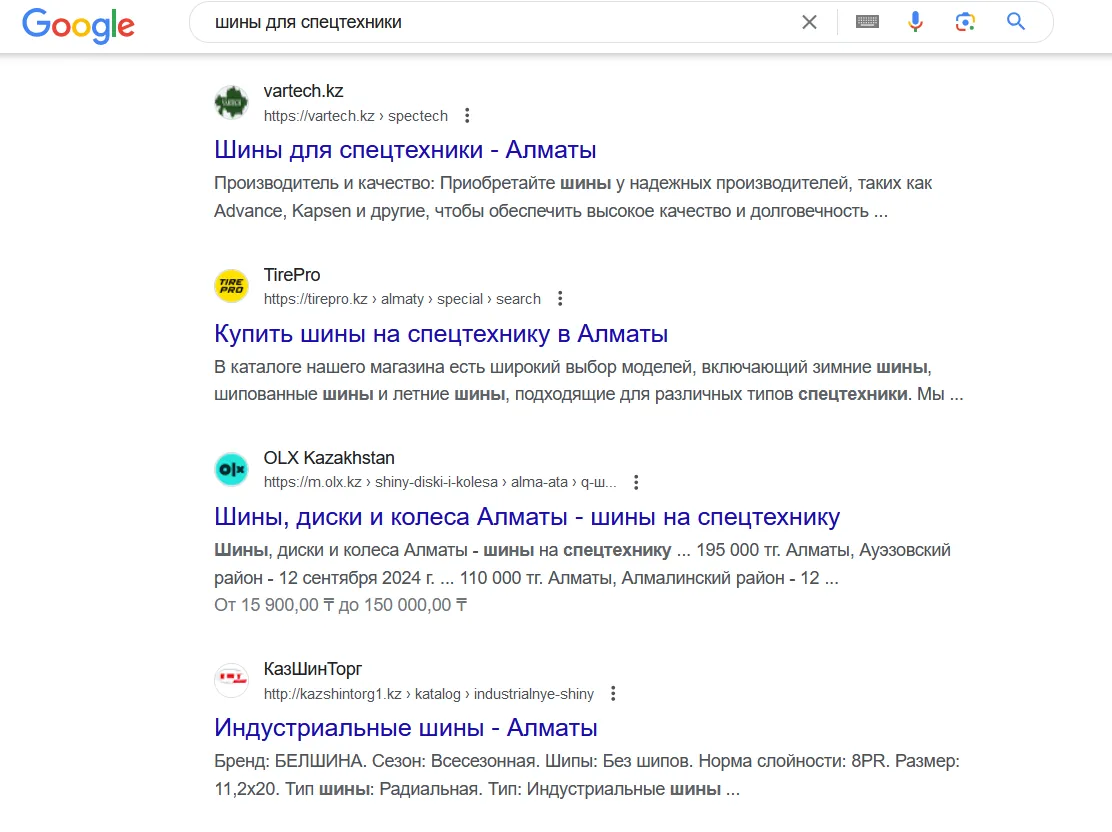Click the vartech.kz site favicon
This screenshot has height=832, width=1112.
231,103
